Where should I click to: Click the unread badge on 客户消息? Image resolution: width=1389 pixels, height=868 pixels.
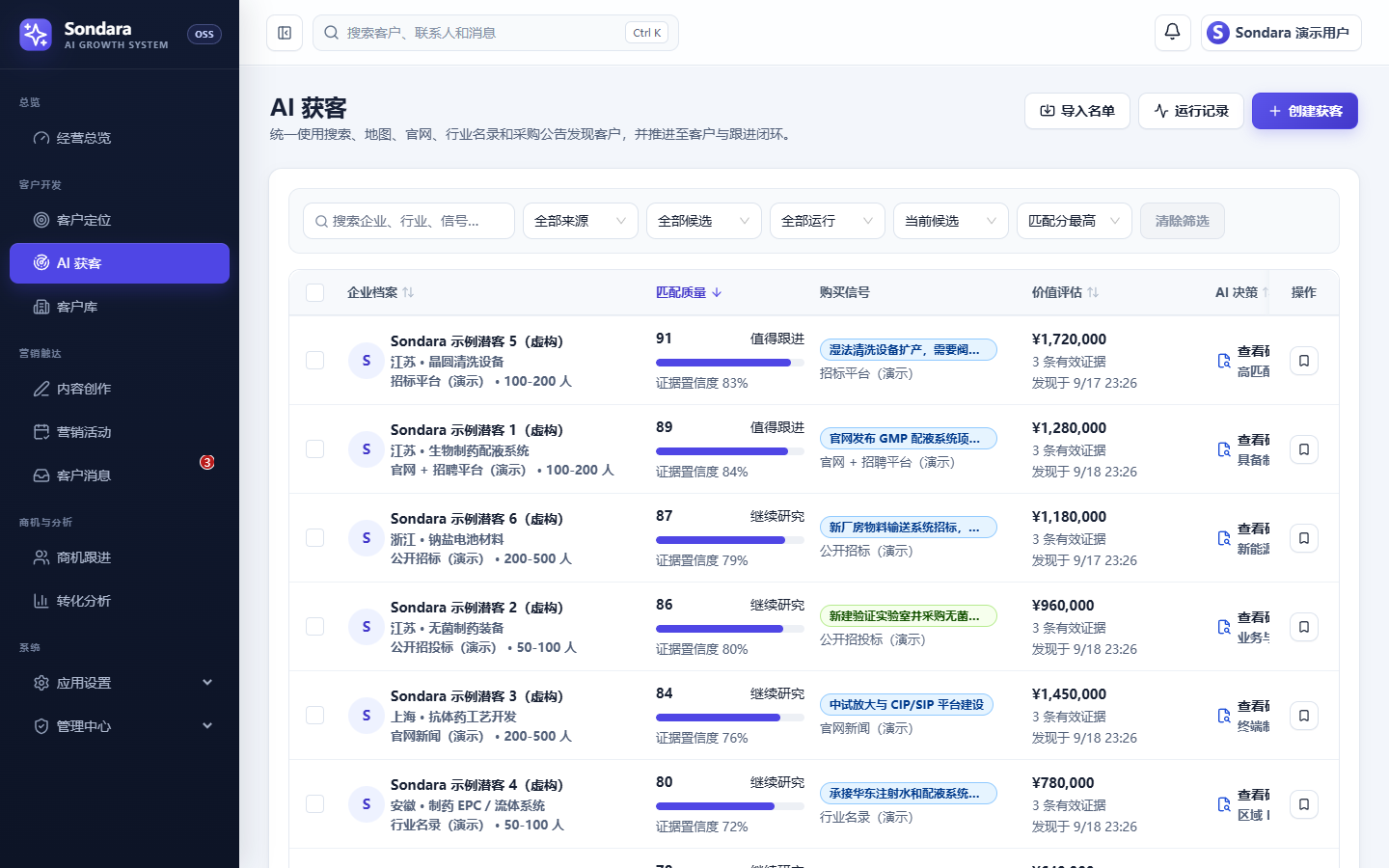click(206, 462)
